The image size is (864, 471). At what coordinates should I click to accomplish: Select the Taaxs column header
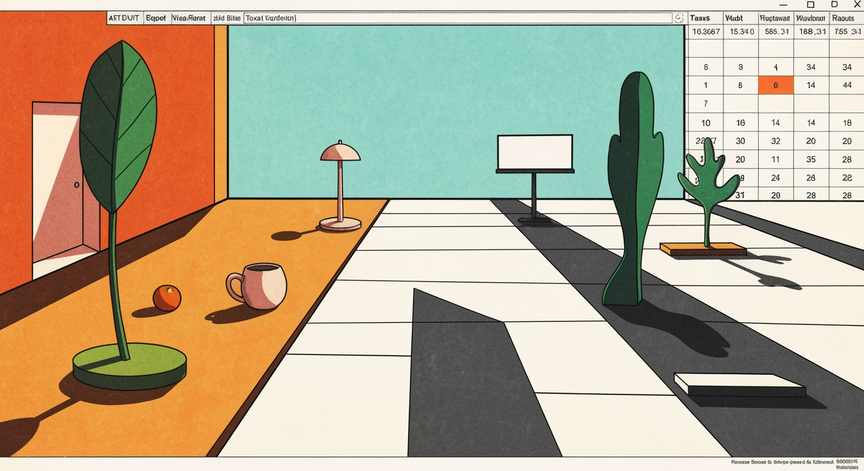[700, 18]
